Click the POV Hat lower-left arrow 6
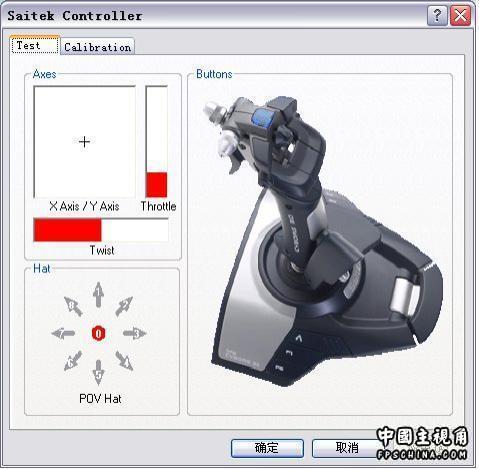 tap(73, 360)
